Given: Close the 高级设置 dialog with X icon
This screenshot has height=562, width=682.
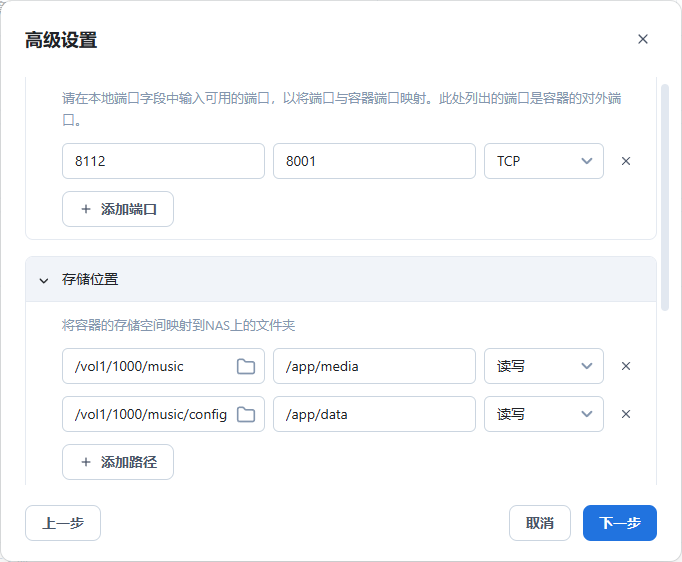Looking at the screenshot, I should pos(643,40).
